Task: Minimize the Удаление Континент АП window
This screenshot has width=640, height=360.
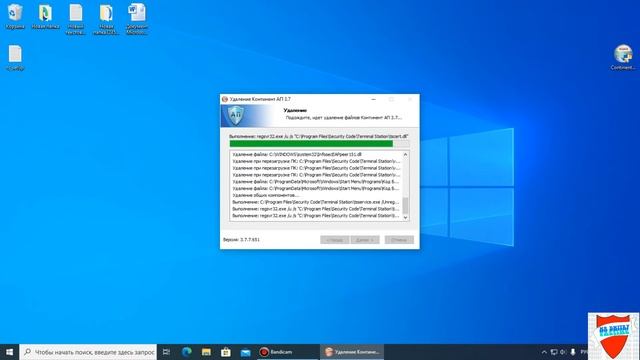Action: 373,99
